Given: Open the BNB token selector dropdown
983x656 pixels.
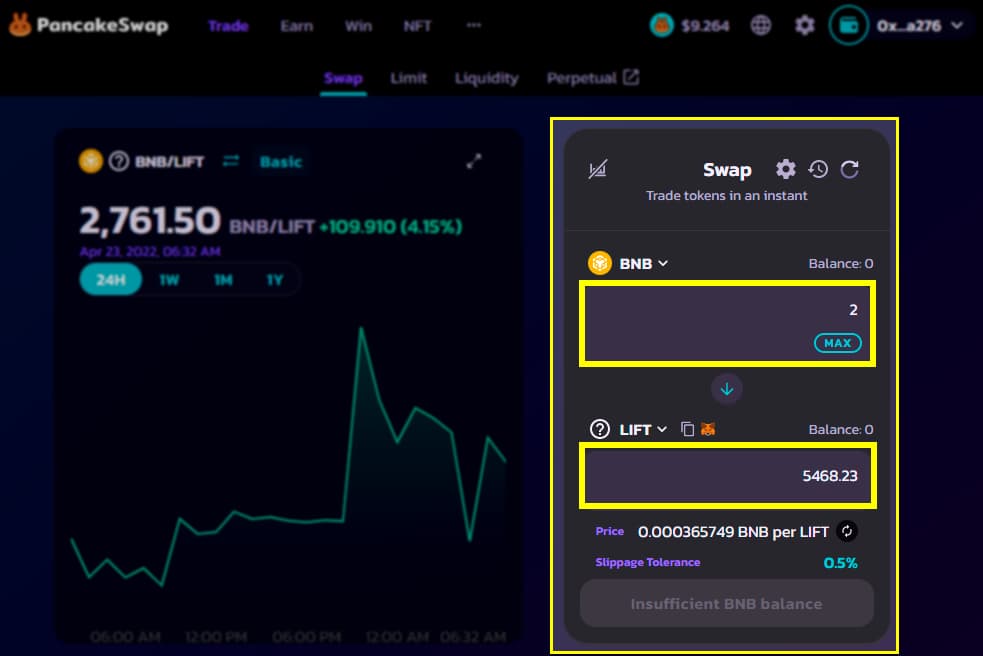Looking at the screenshot, I should click(x=643, y=263).
